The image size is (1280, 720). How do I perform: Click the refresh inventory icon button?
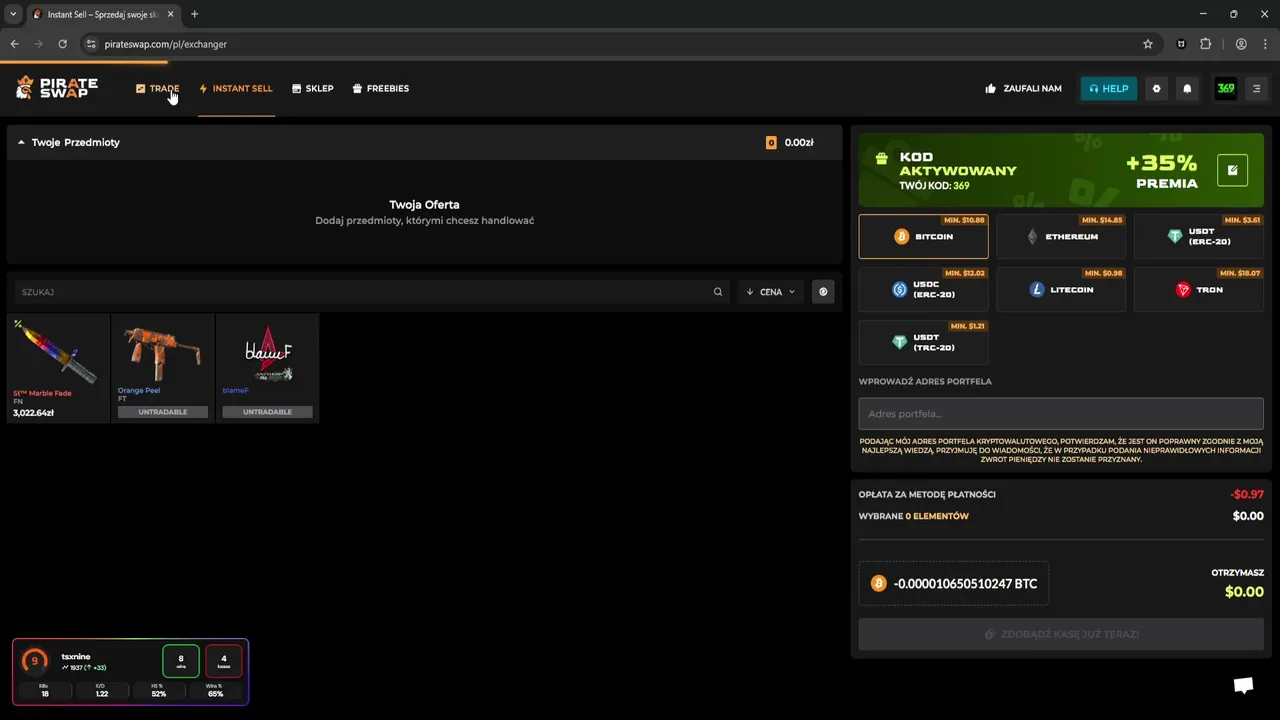pyautogui.click(x=823, y=292)
